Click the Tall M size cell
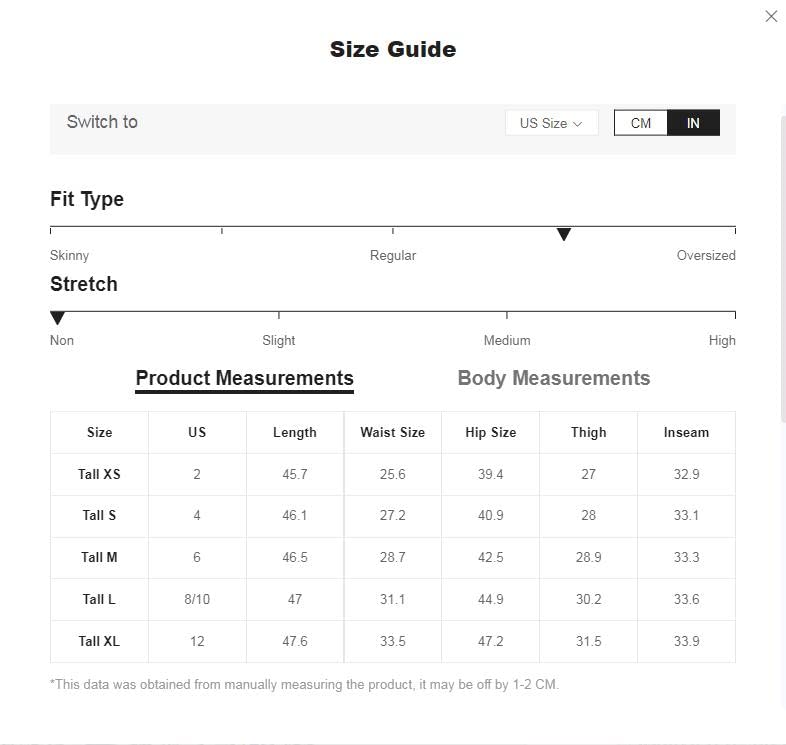Screen dimensions: 786x745 pos(99,557)
